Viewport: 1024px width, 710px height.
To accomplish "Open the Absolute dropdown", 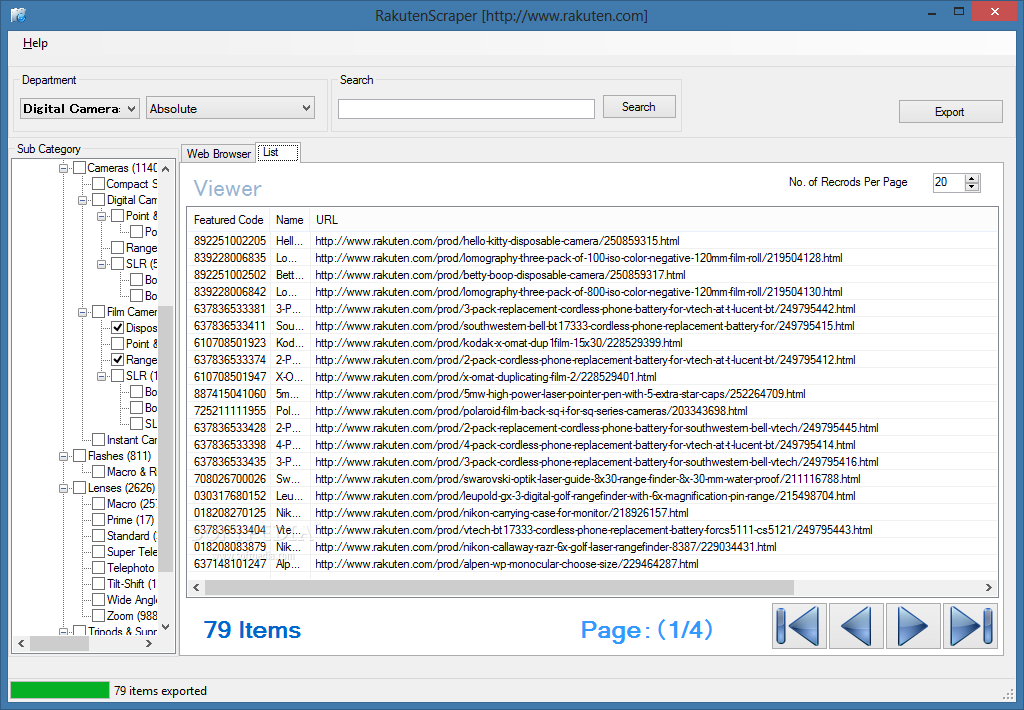I will point(231,108).
